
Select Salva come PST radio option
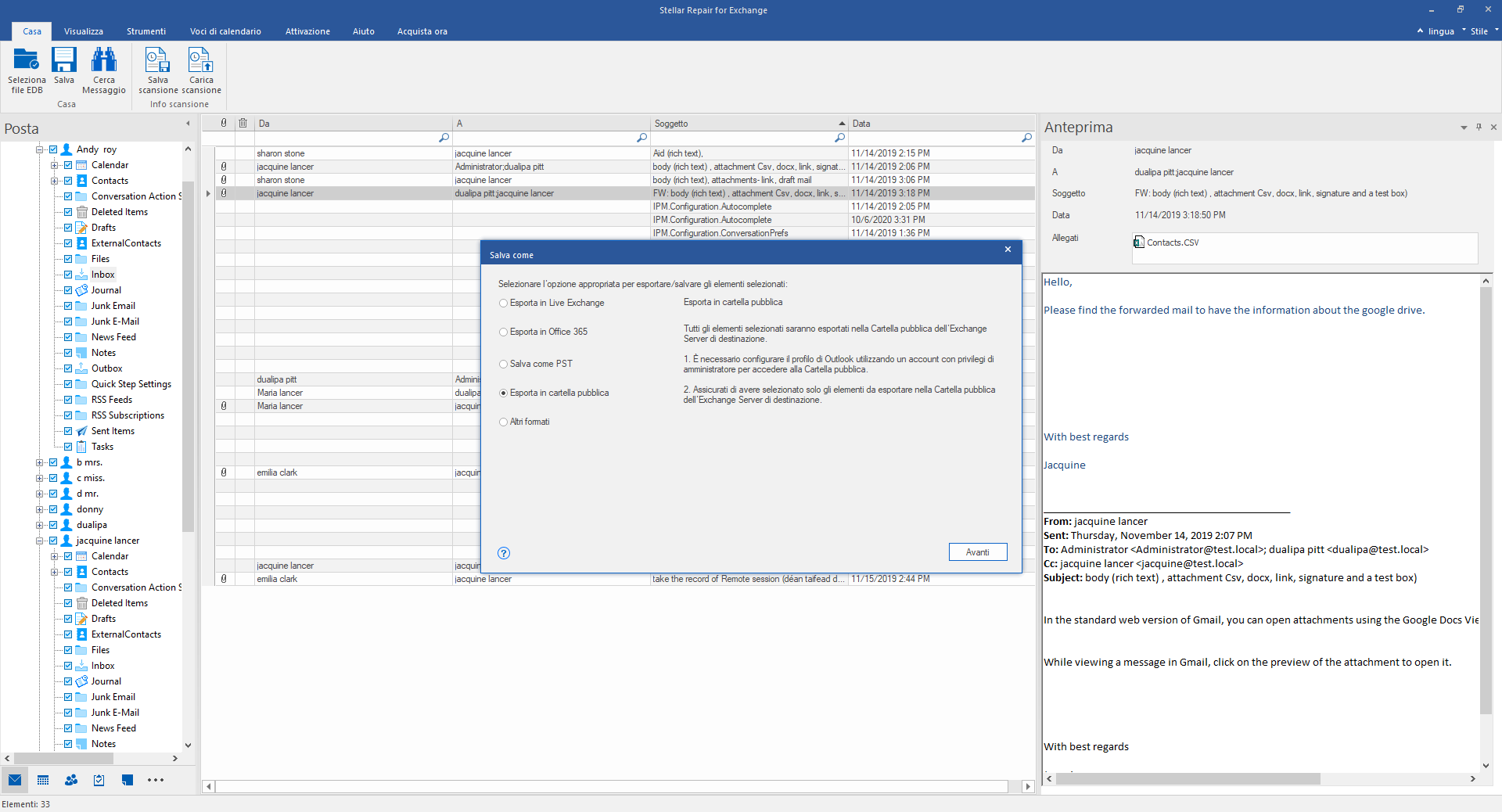click(x=504, y=365)
